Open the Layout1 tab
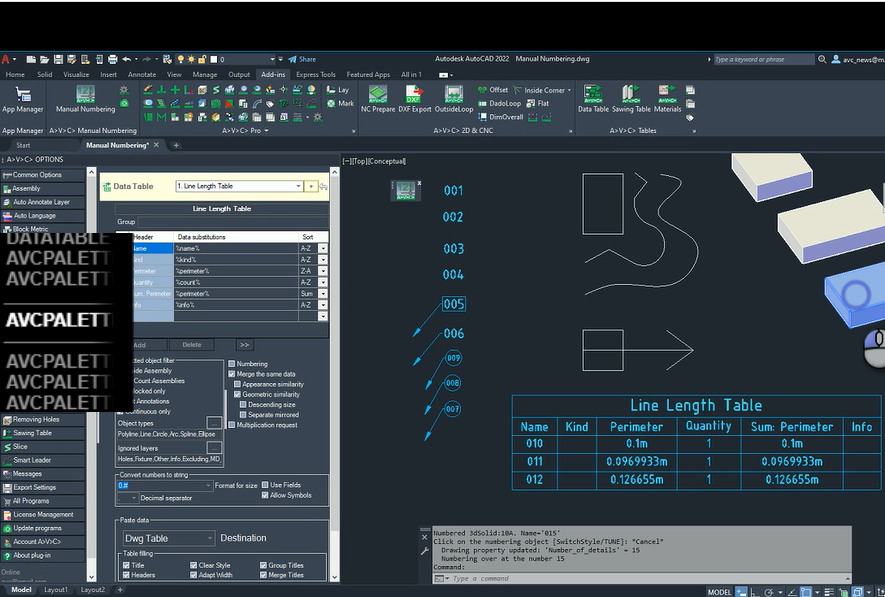The height and width of the screenshot is (597, 885). coord(55,590)
